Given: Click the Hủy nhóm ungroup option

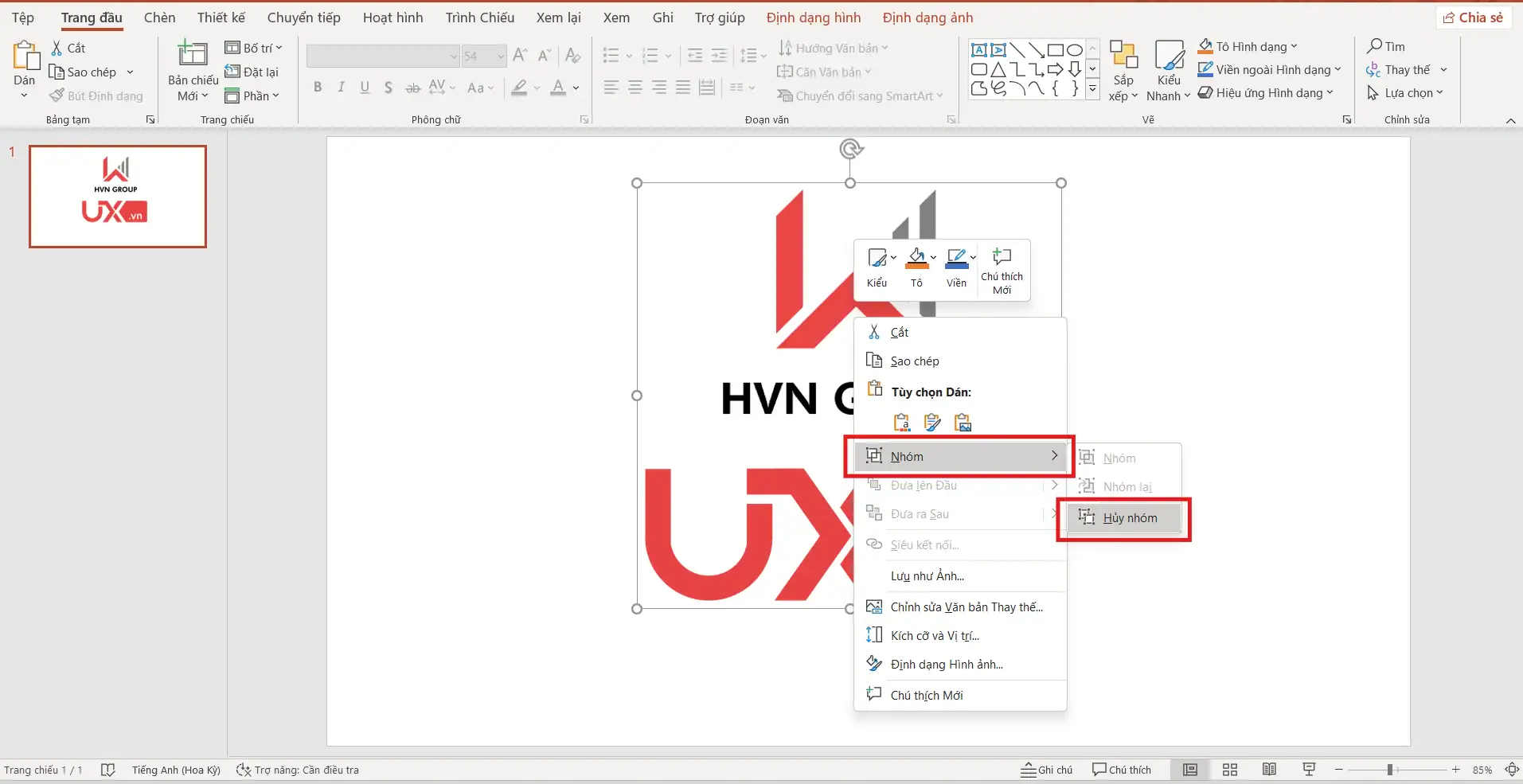Looking at the screenshot, I should (1129, 518).
